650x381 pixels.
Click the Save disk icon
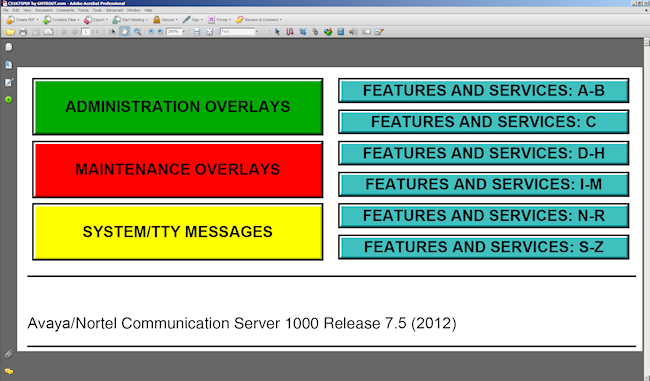tap(36, 32)
